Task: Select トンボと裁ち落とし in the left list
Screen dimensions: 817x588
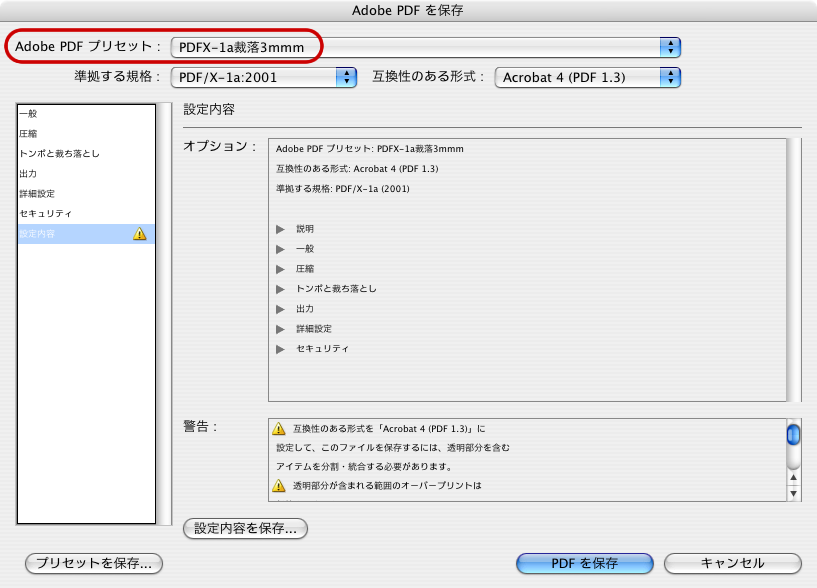Action: (x=86, y=154)
